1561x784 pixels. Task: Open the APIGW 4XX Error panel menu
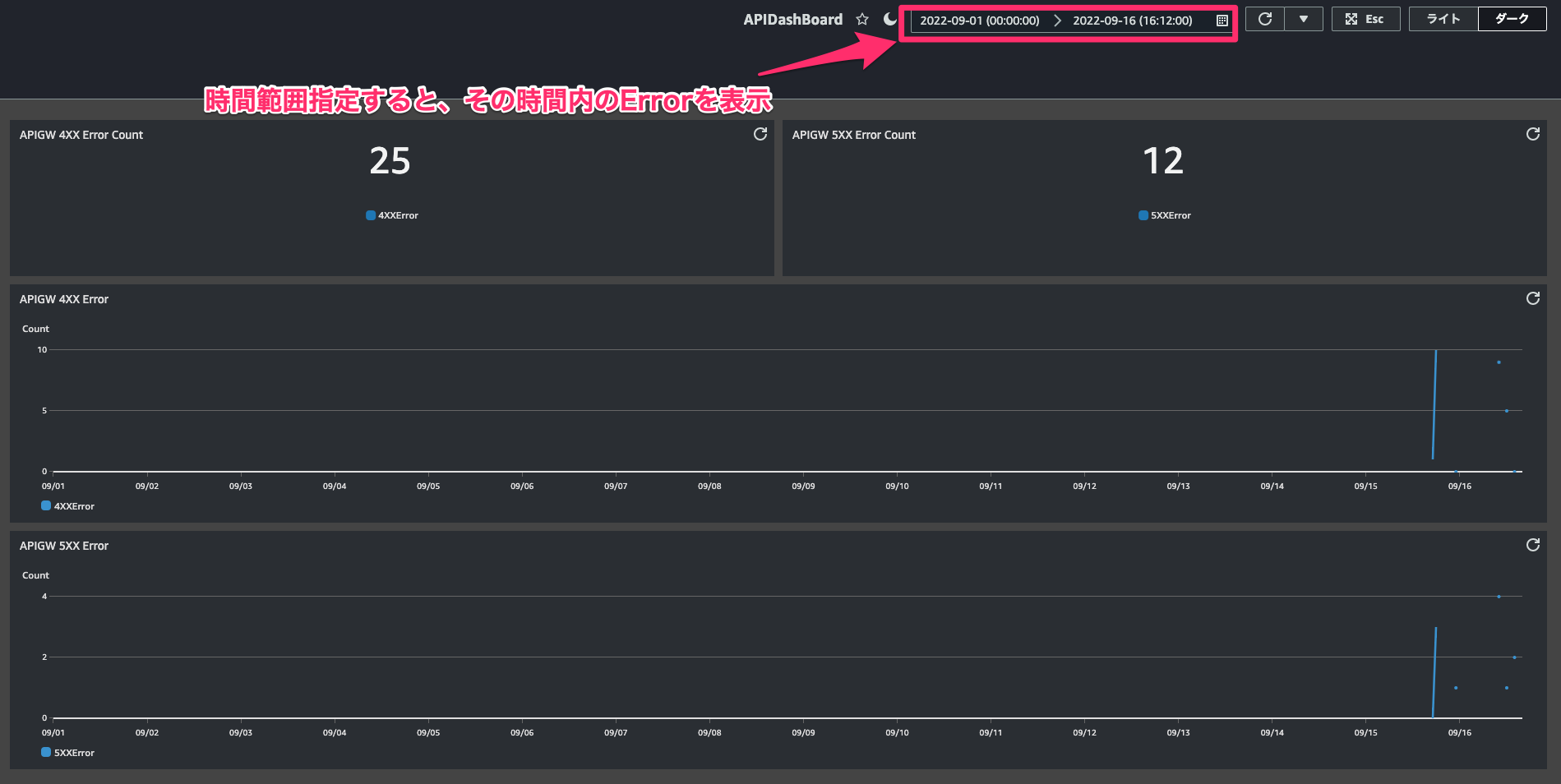click(x=64, y=298)
